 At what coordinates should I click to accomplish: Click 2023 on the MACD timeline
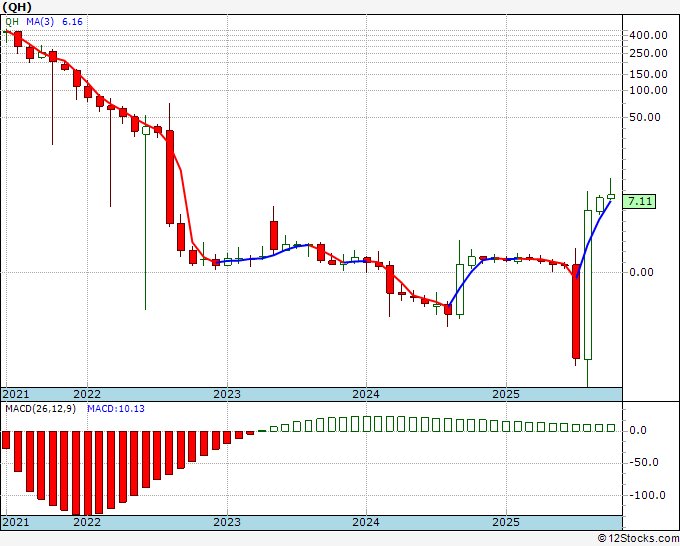coord(227,522)
